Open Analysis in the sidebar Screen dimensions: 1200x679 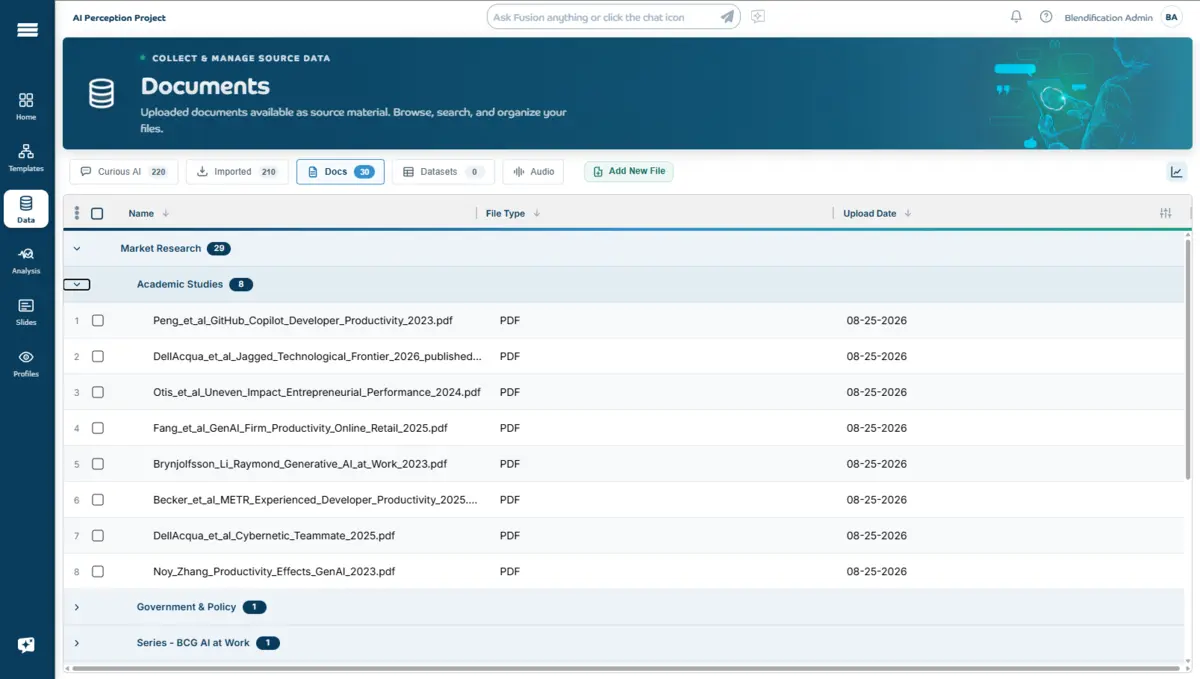click(26, 260)
